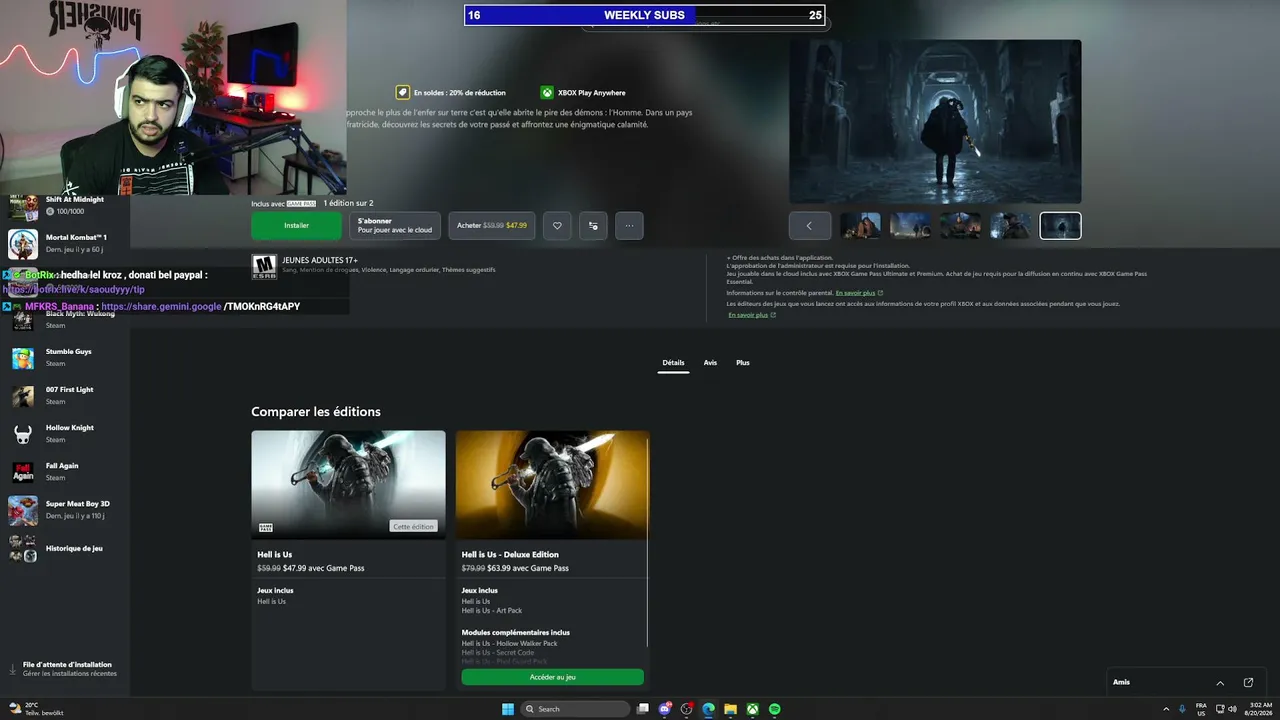This screenshot has height=720, width=1280.
Task: Open Task View from the taskbar
Action: 643,709
